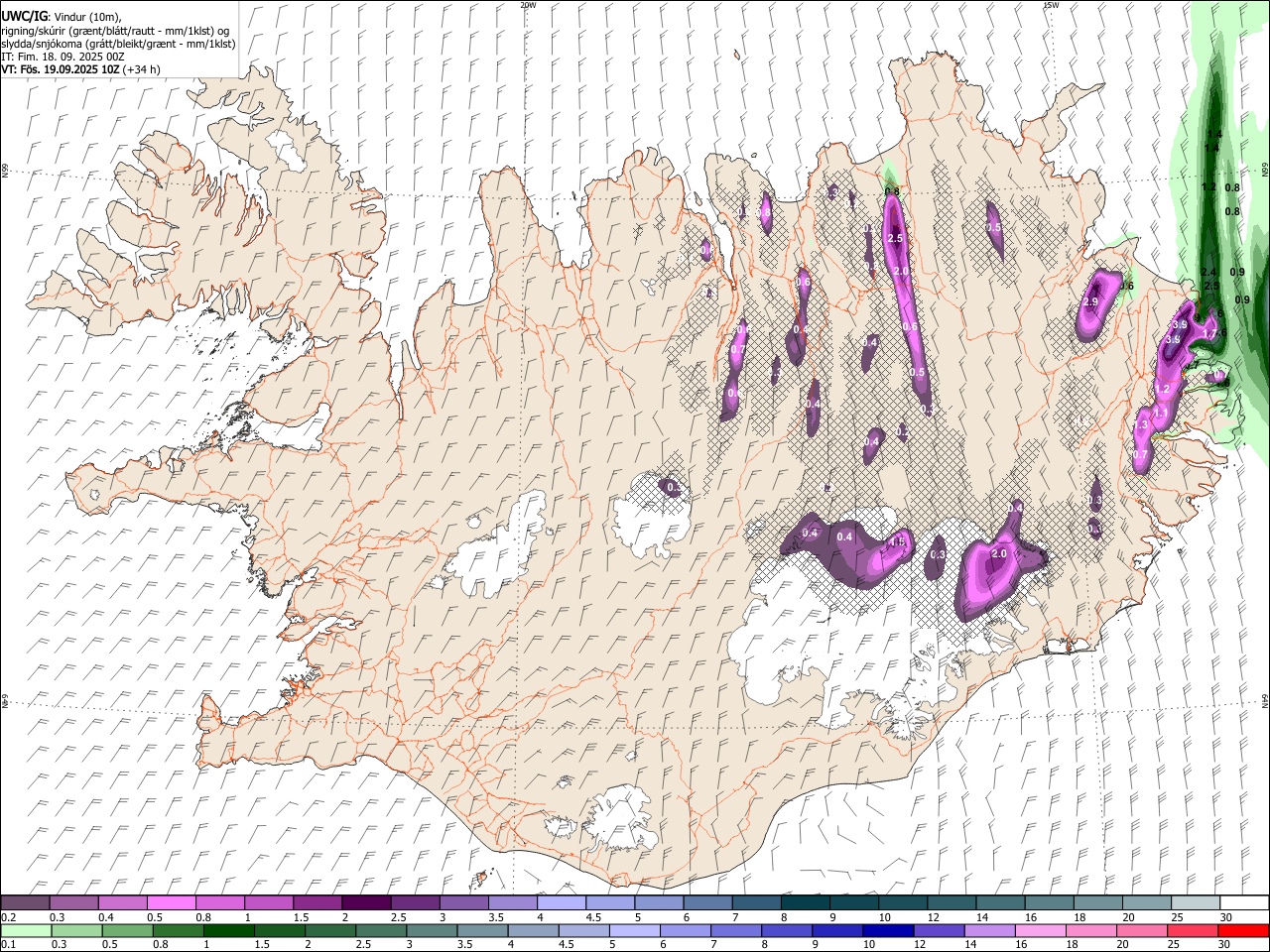This screenshot has width=1270, height=952.
Task: Pick the slate-blue swatch labeled 6 in upper legend
Action: (x=708, y=903)
